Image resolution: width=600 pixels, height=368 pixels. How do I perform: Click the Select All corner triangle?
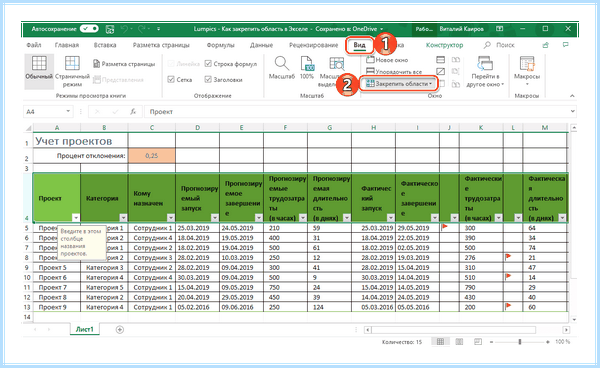[x=28, y=128]
